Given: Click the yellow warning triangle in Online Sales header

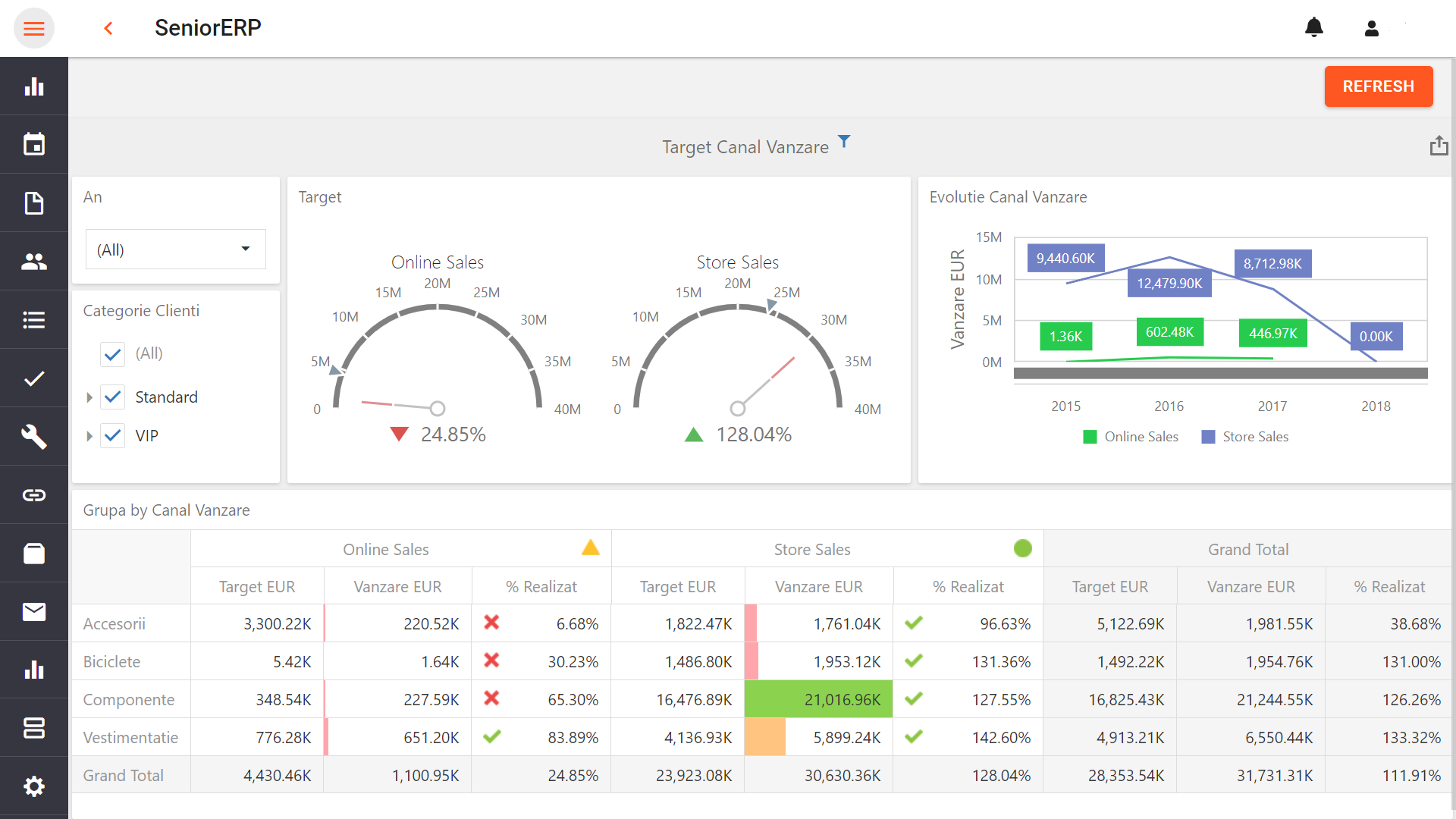Looking at the screenshot, I should point(591,548).
